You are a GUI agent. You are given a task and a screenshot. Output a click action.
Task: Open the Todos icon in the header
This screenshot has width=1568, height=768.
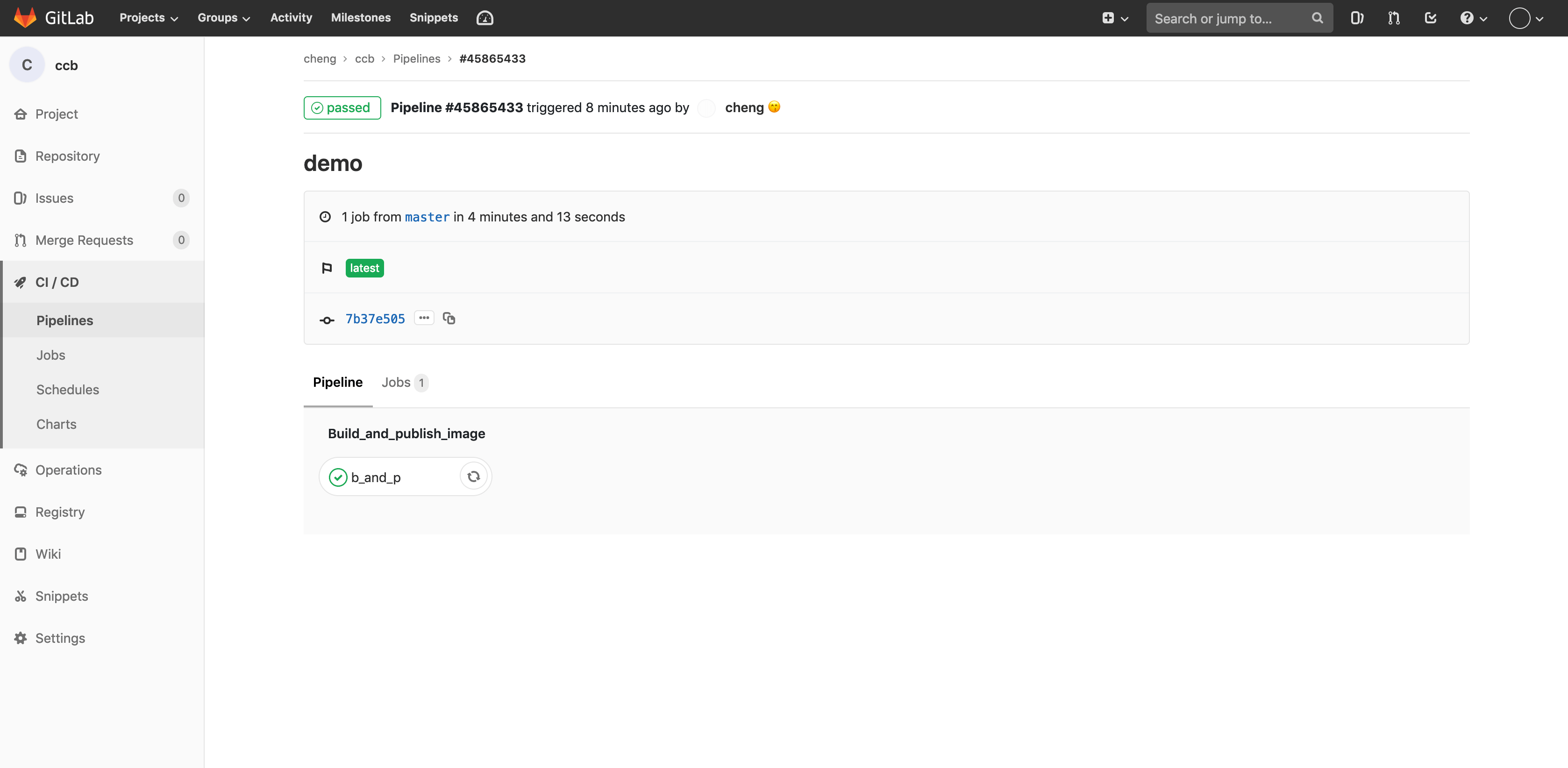pyautogui.click(x=1431, y=18)
